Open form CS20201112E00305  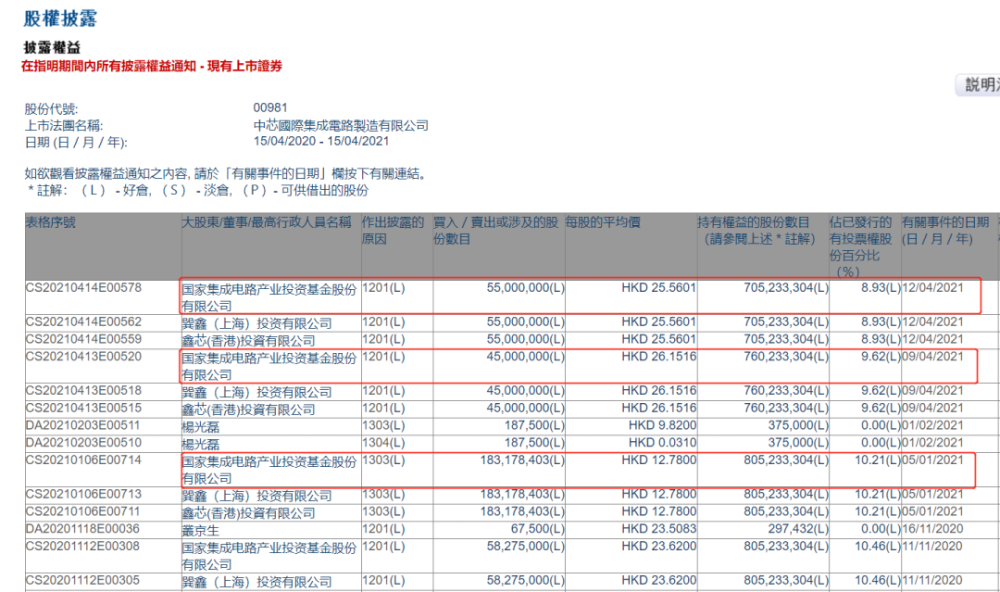pyautogui.click(x=84, y=581)
